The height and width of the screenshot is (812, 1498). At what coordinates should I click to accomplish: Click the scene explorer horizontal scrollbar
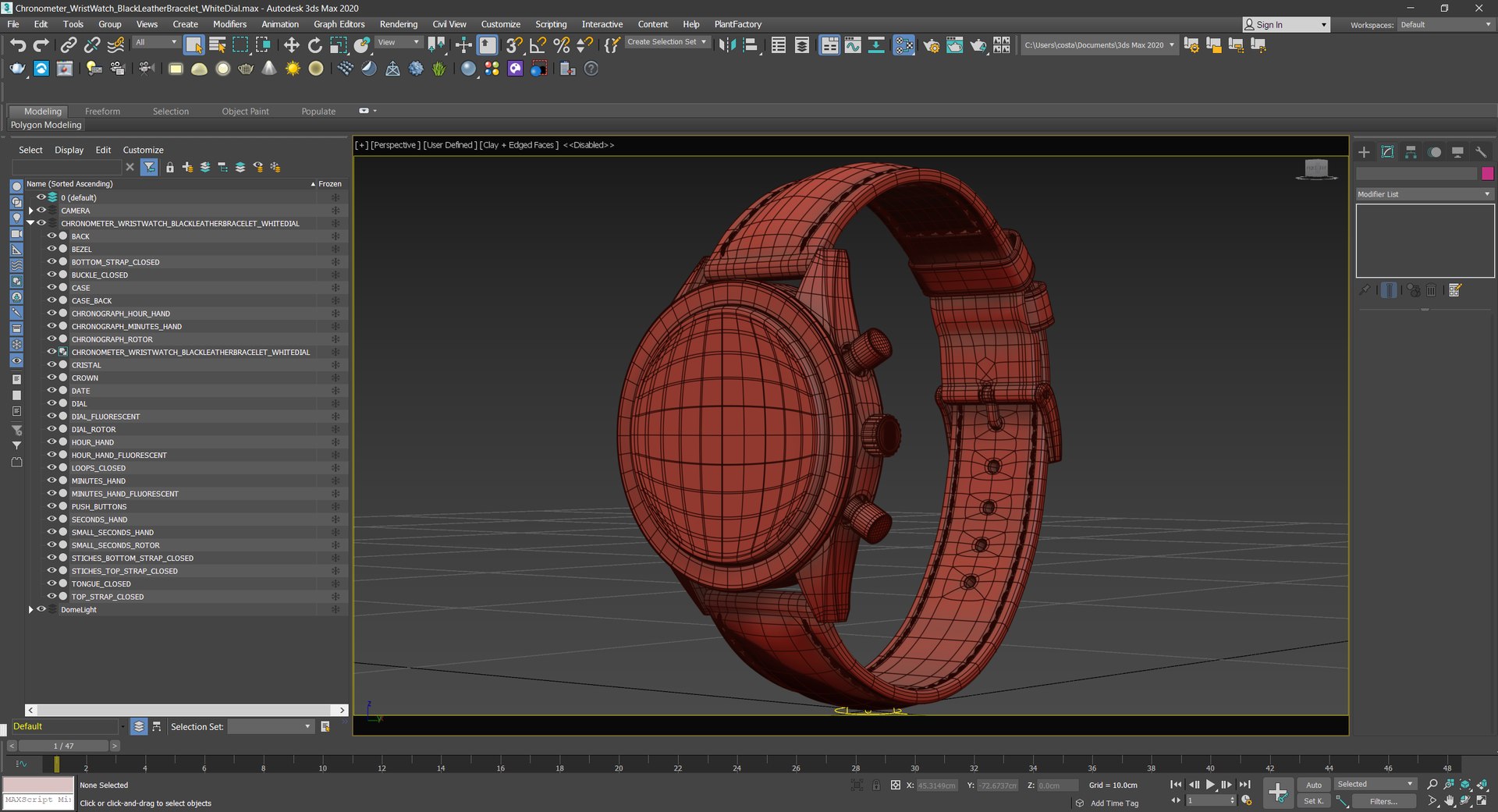coord(186,710)
